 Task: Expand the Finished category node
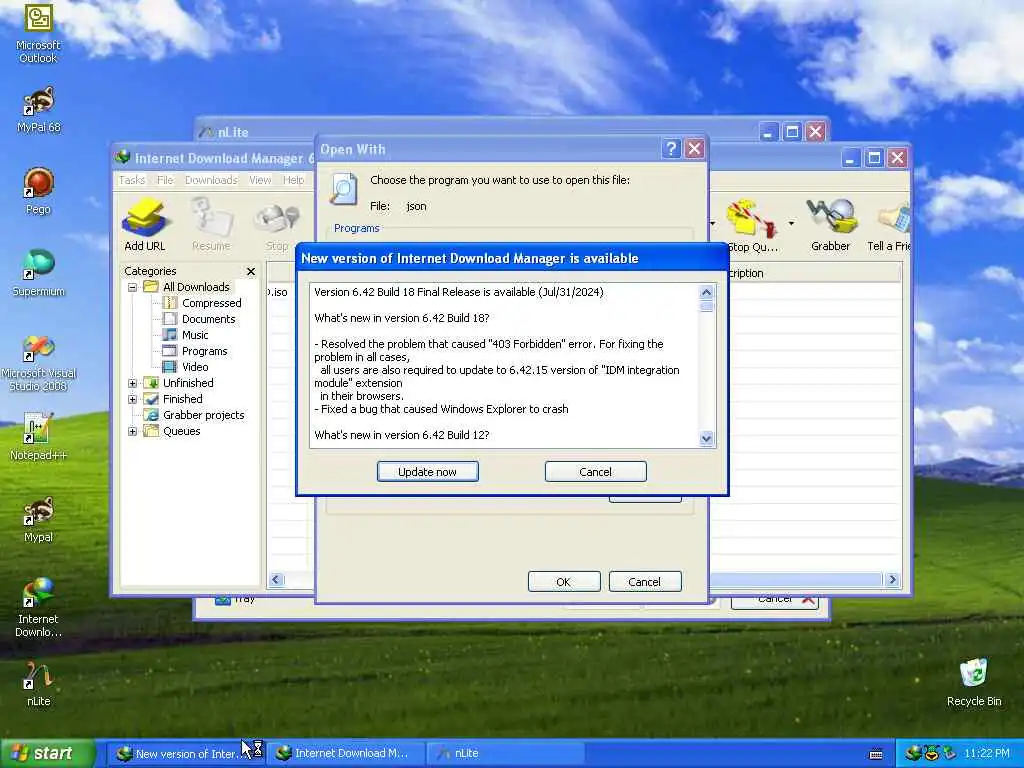[133, 399]
